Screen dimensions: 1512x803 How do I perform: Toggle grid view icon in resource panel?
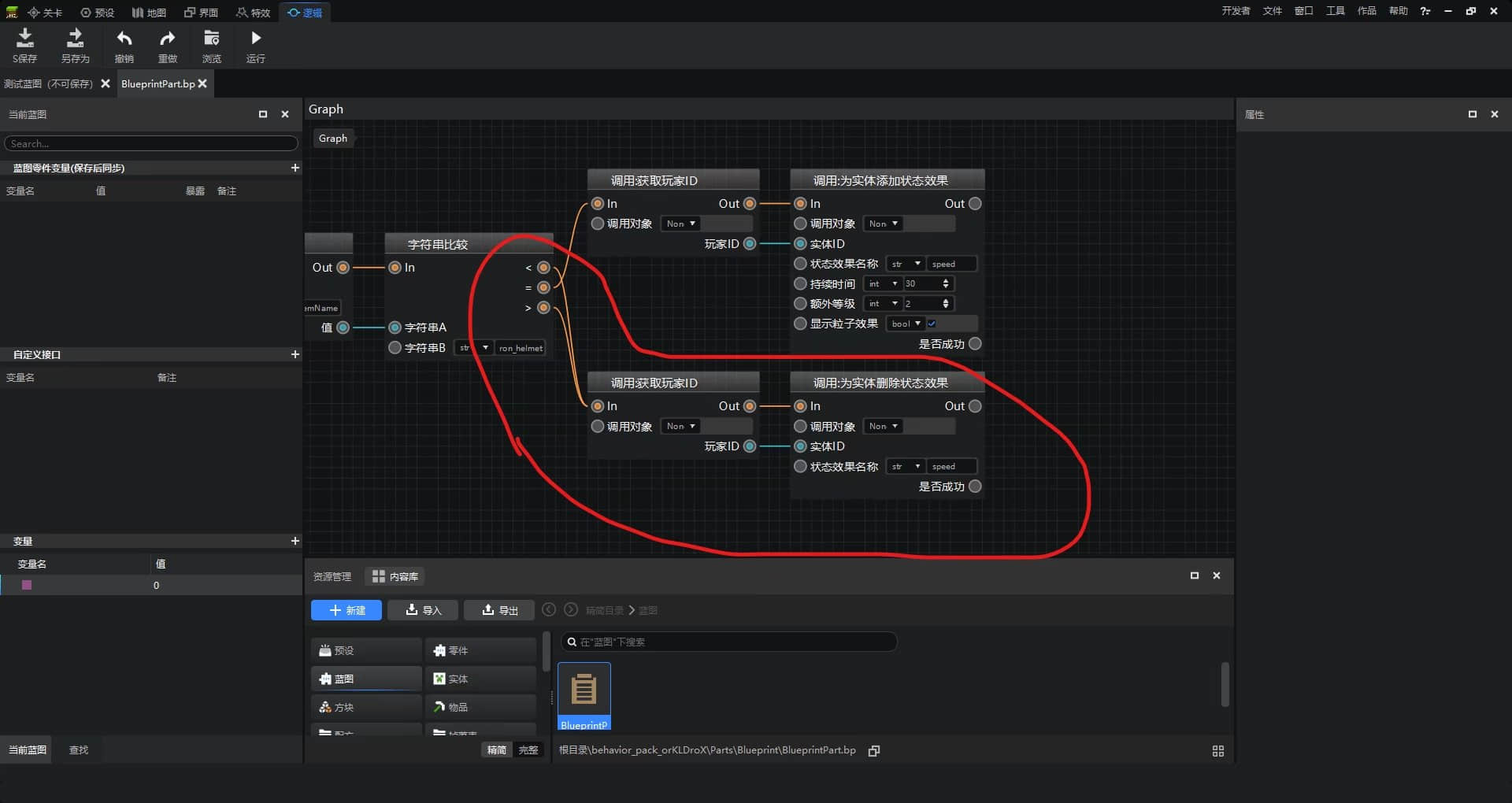(x=1218, y=751)
